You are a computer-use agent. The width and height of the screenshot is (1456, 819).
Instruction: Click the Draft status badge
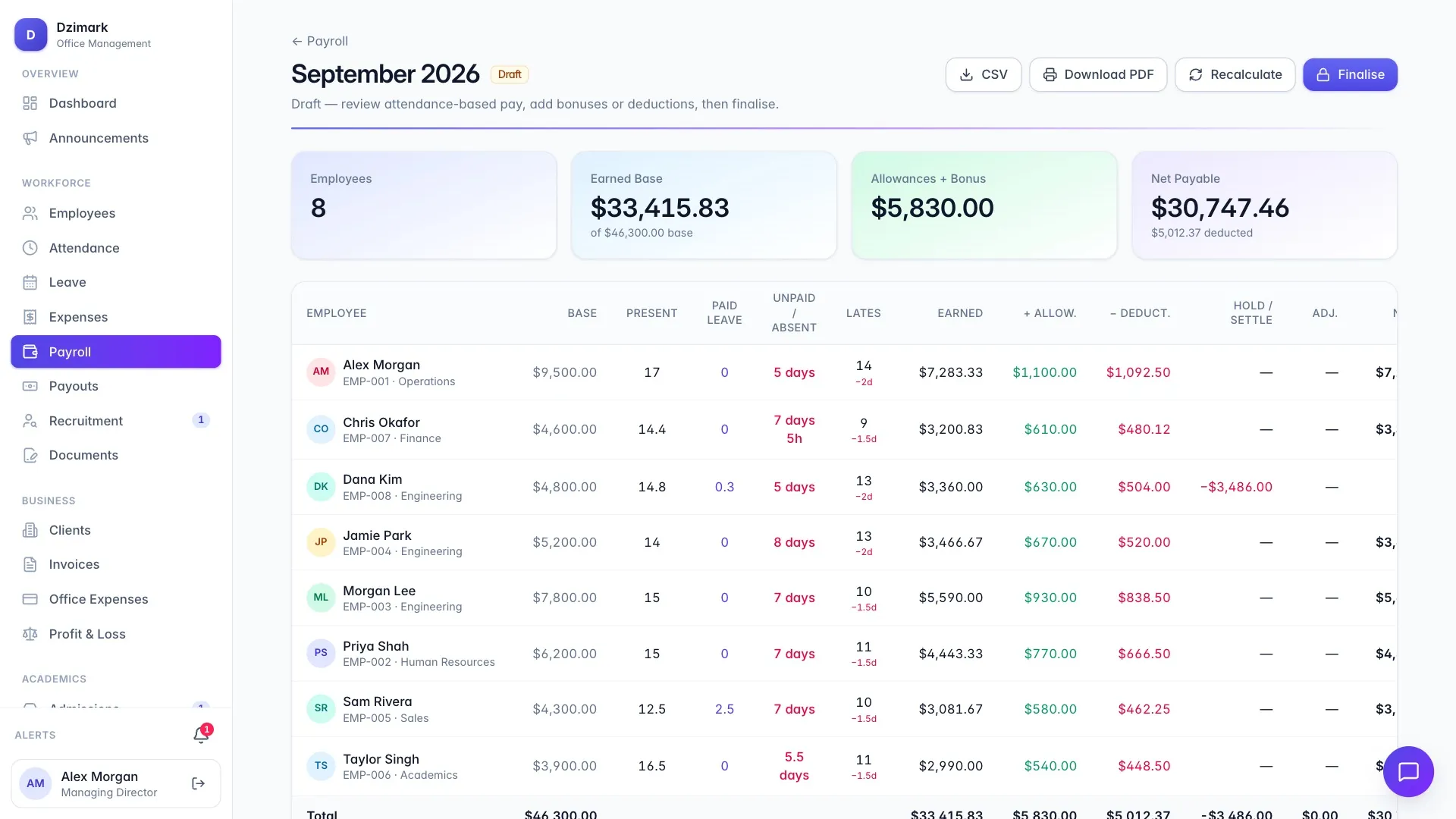(510, 74)
